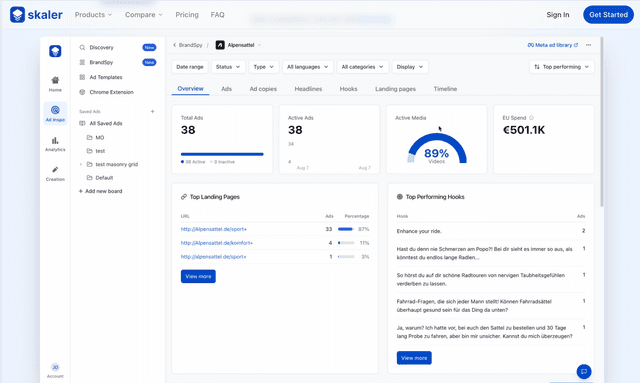640x383 pixels.
Task: Click the New badge beside Discovery
Action: point(149,47)
